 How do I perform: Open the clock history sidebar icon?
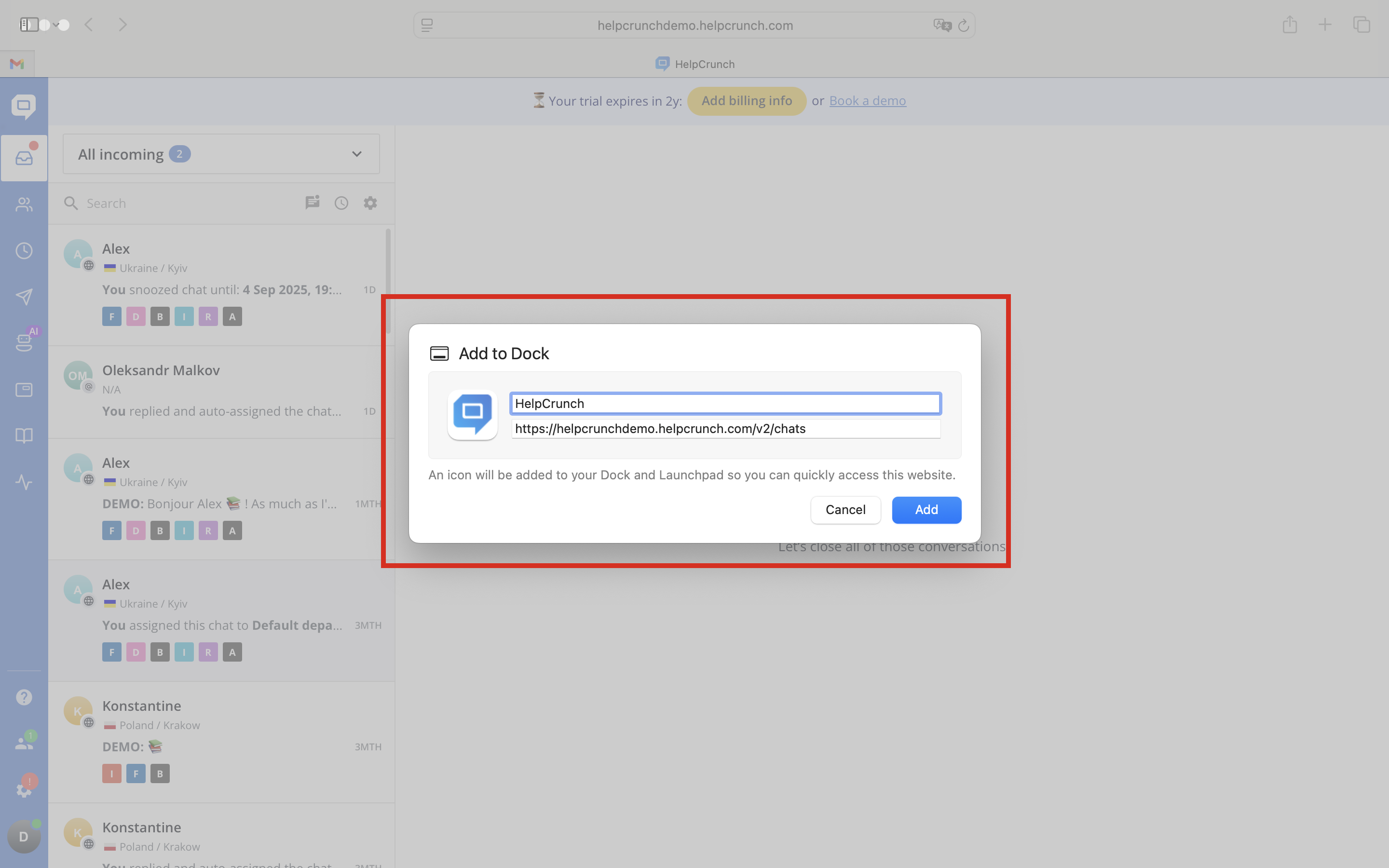(24, 251)
